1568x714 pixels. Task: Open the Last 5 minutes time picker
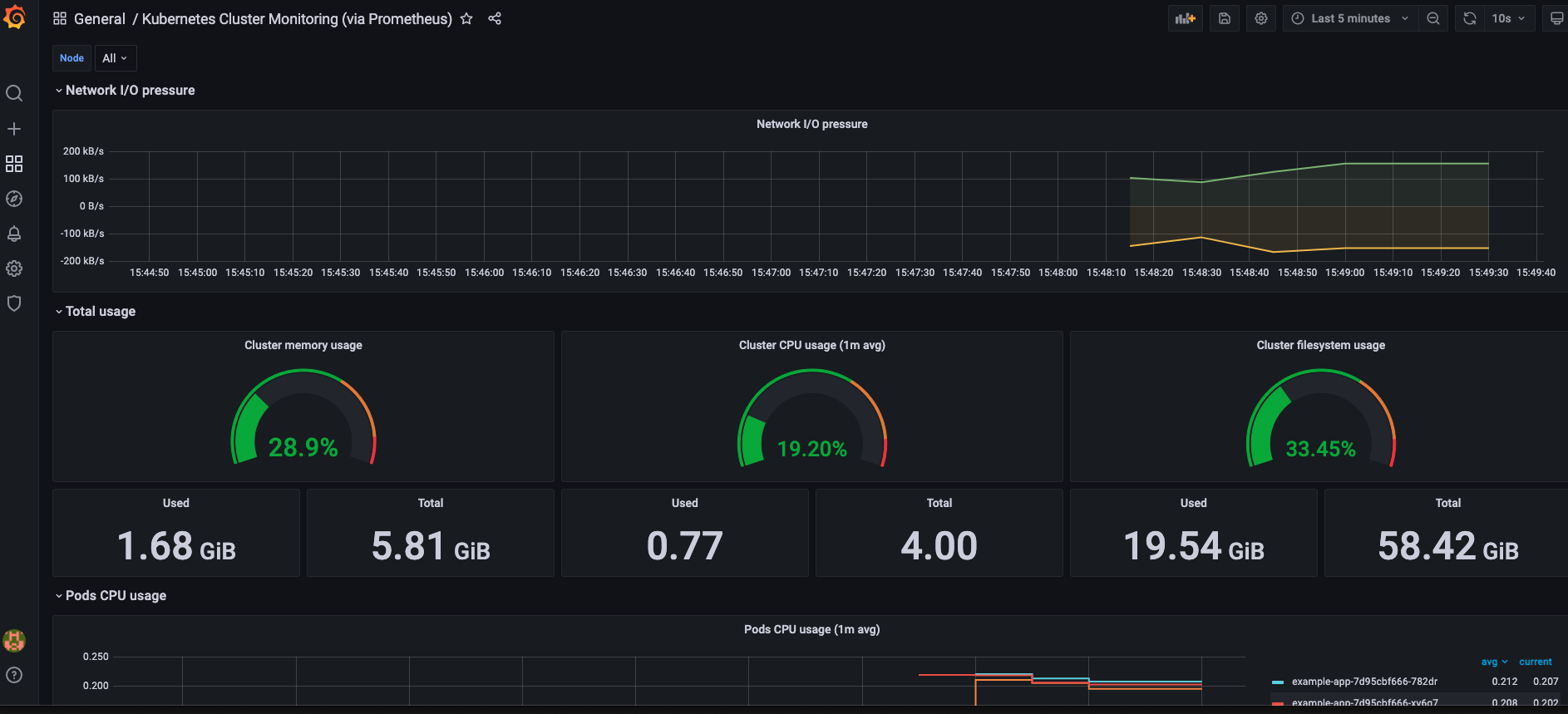[1350, 18]
